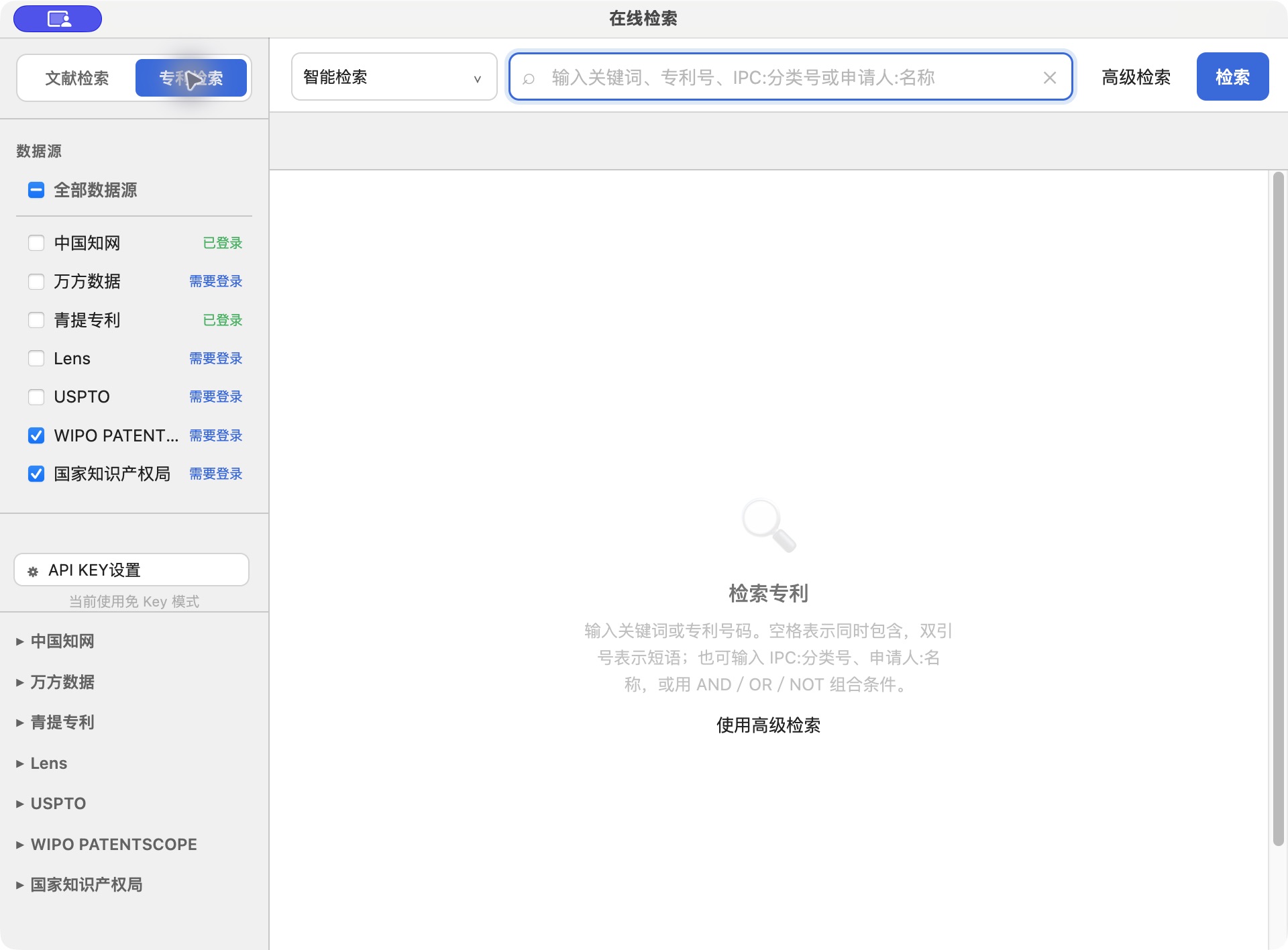Click the 数据源 section heading
The image size is (1288, 950).
pyautogui.click(x=39, y=152)
